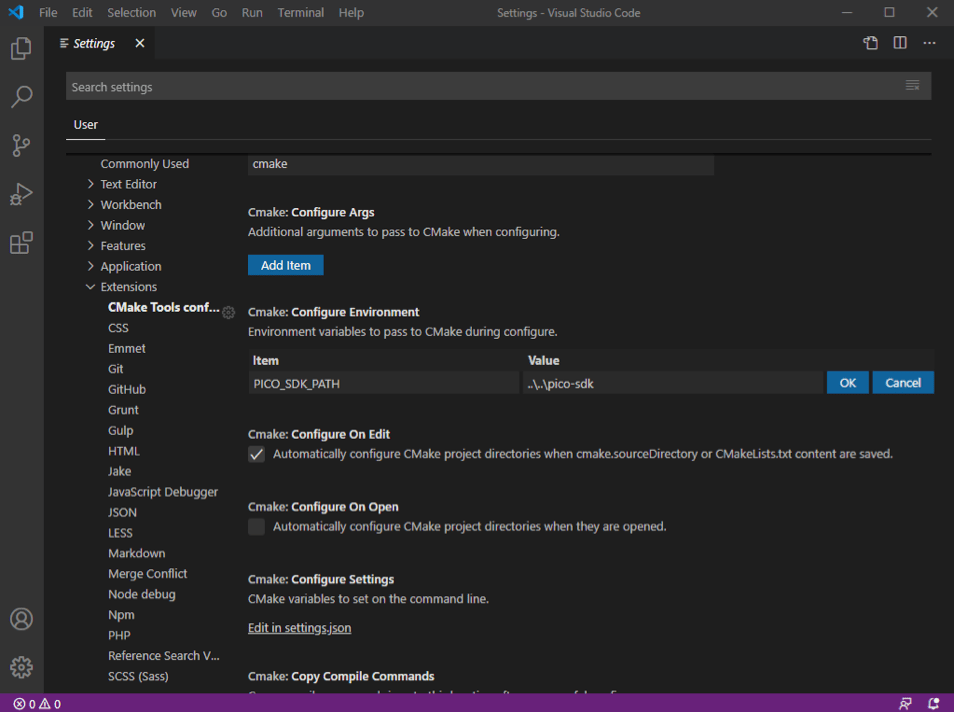Select SCSS (Sass) in the extensions list
The width and height of the screenshot is (954, 712).
(138, 677)
